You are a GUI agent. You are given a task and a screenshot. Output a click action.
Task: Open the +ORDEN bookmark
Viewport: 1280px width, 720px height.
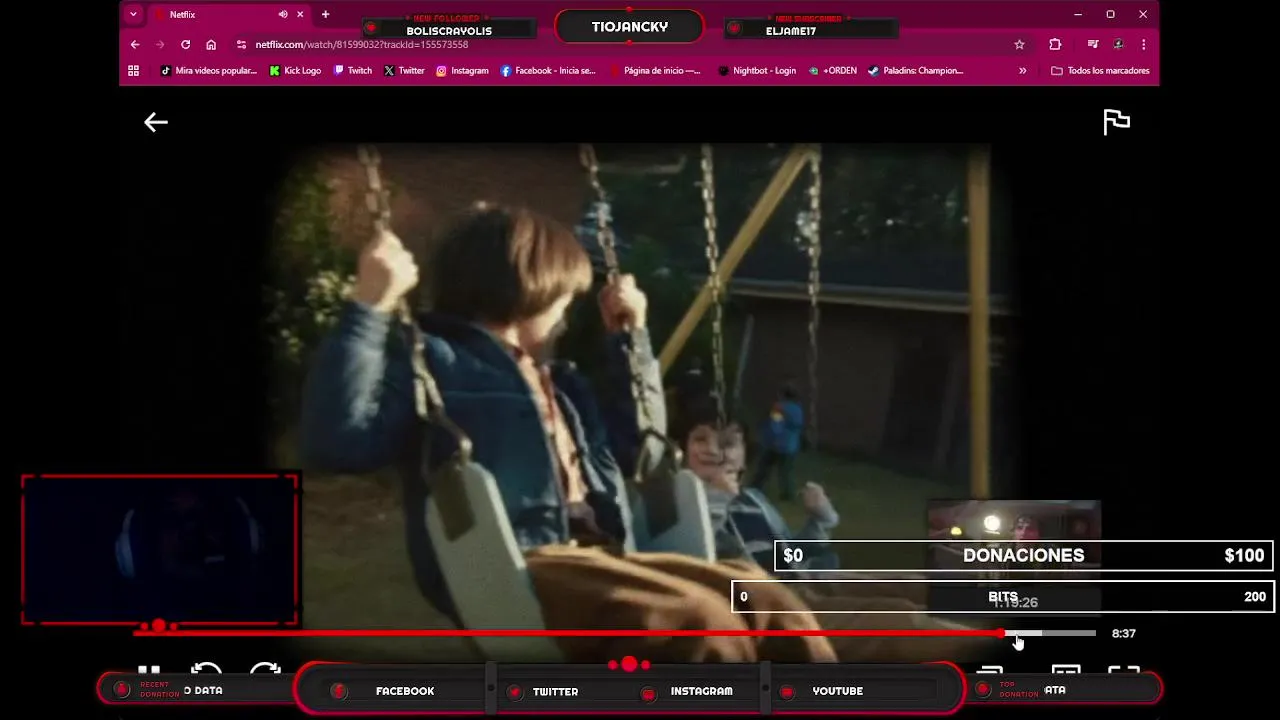point(832,71)
